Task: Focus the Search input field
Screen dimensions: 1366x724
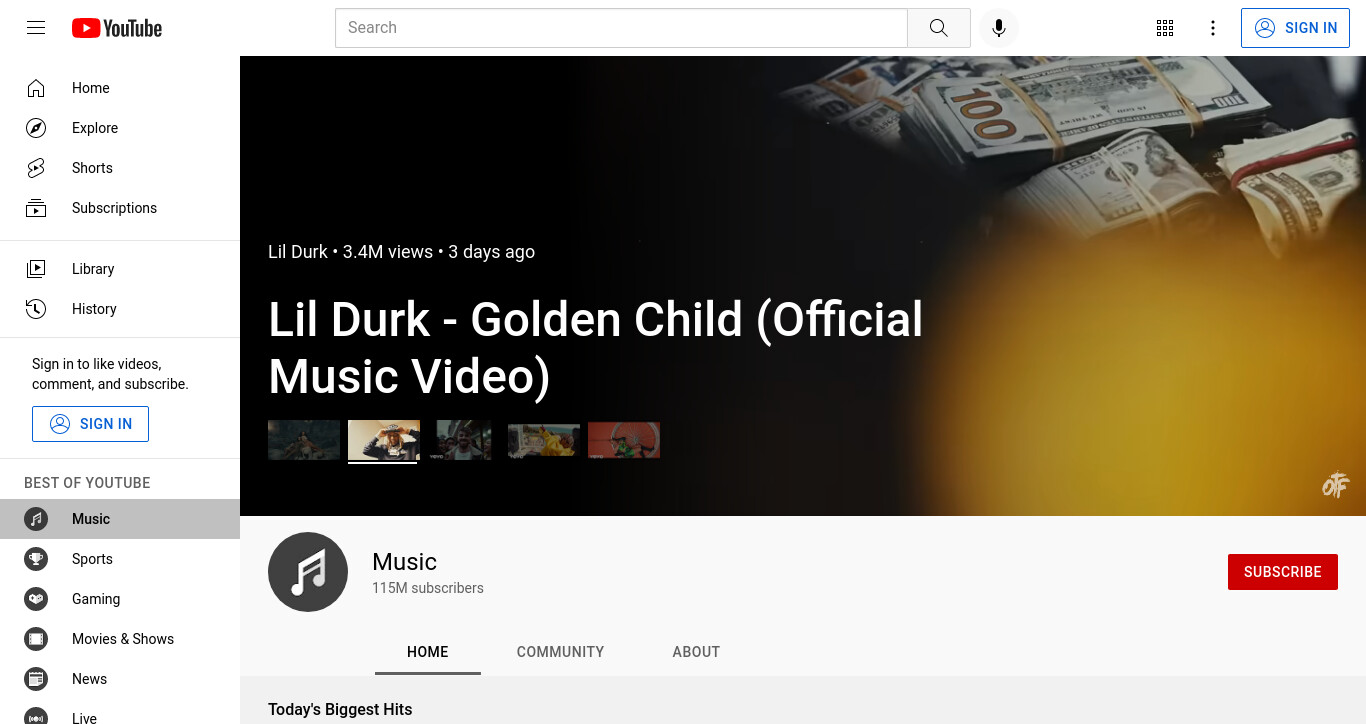Action: coord(621,28)
